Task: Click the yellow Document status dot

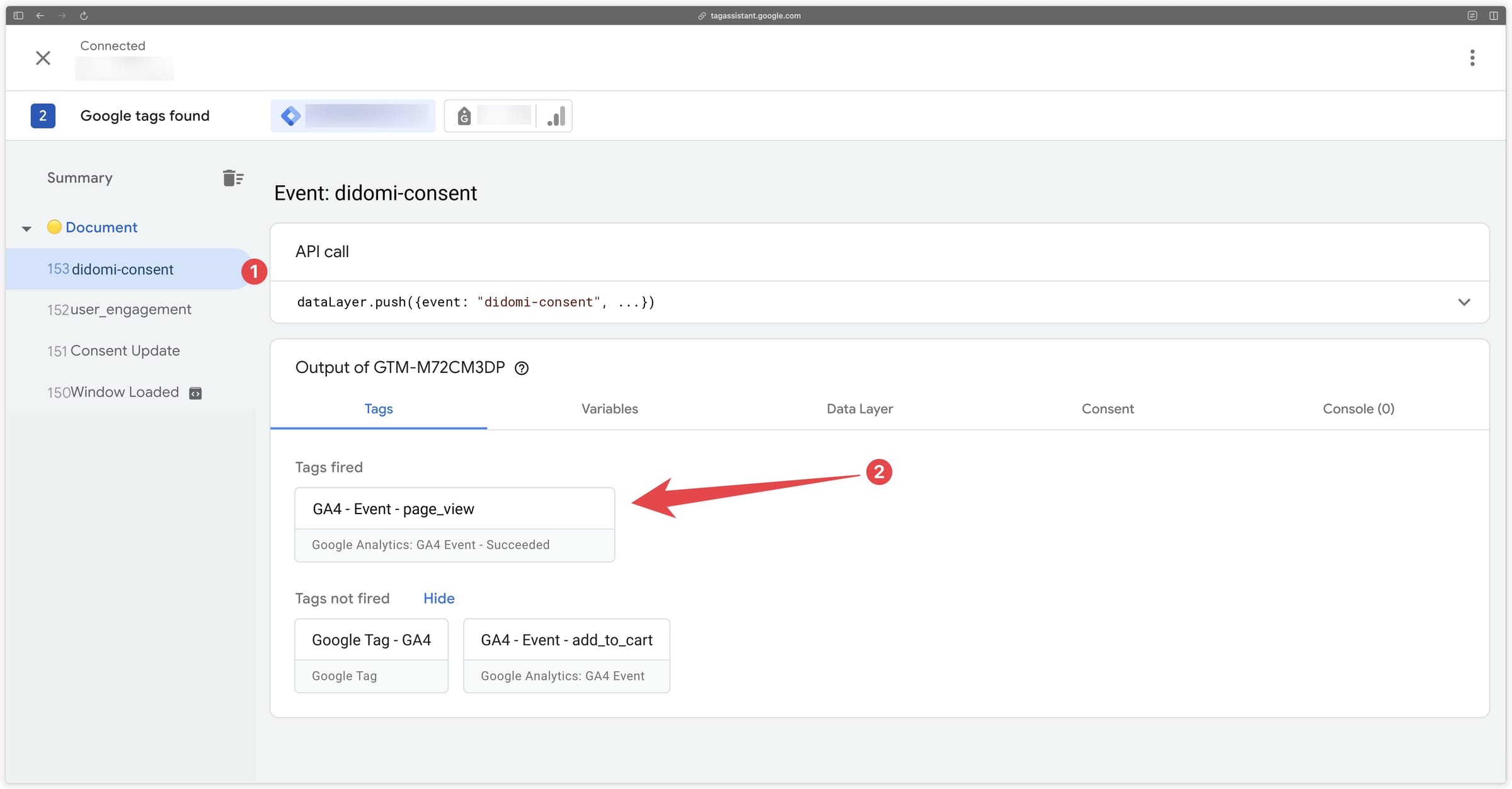Action: pyautogui.click(x=54, y=227)
